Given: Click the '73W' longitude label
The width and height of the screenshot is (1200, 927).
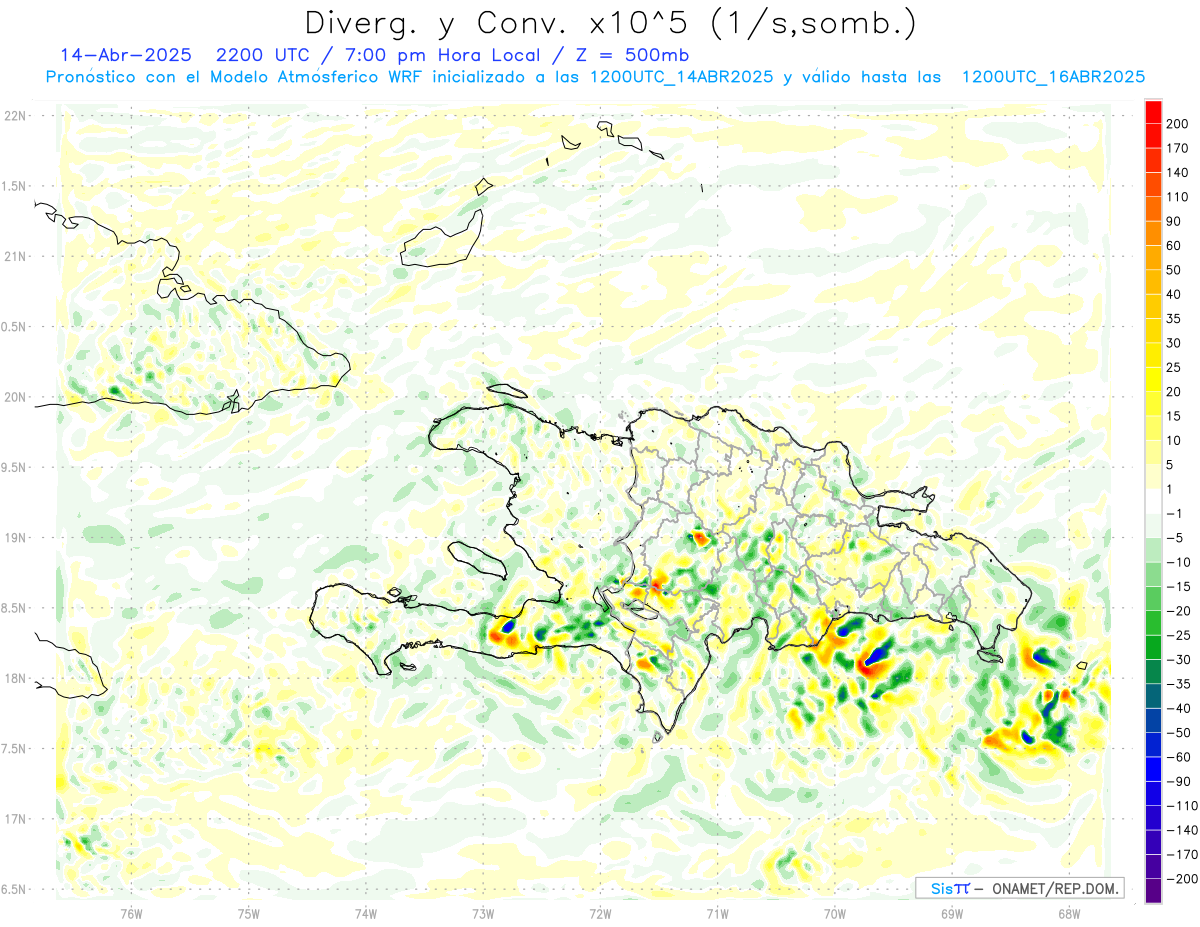Looking at the screenshot, I should 482,913.
